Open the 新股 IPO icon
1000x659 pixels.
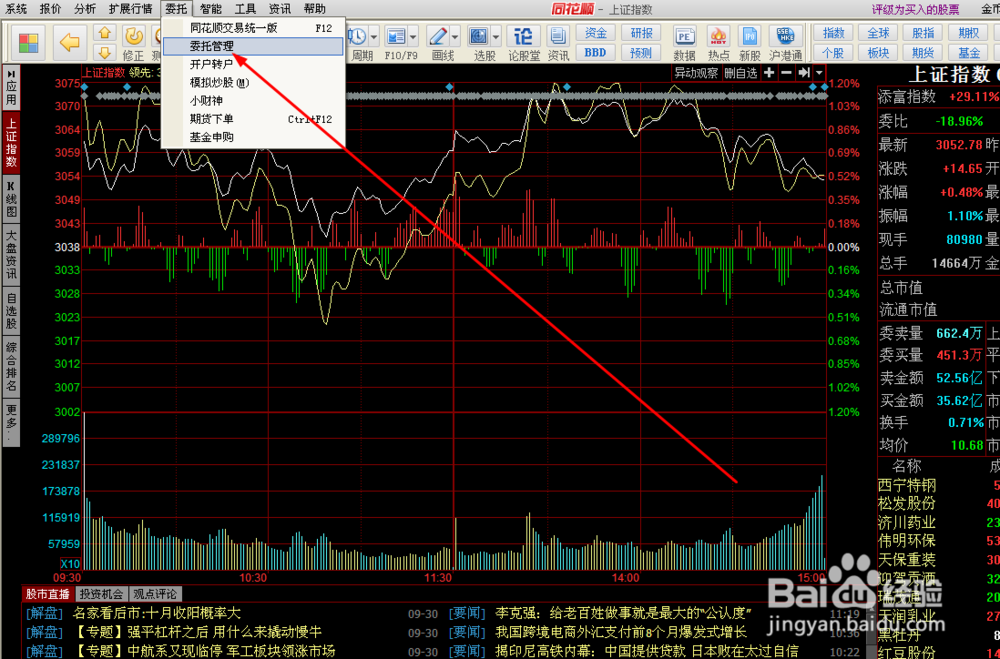pos(750,36)
